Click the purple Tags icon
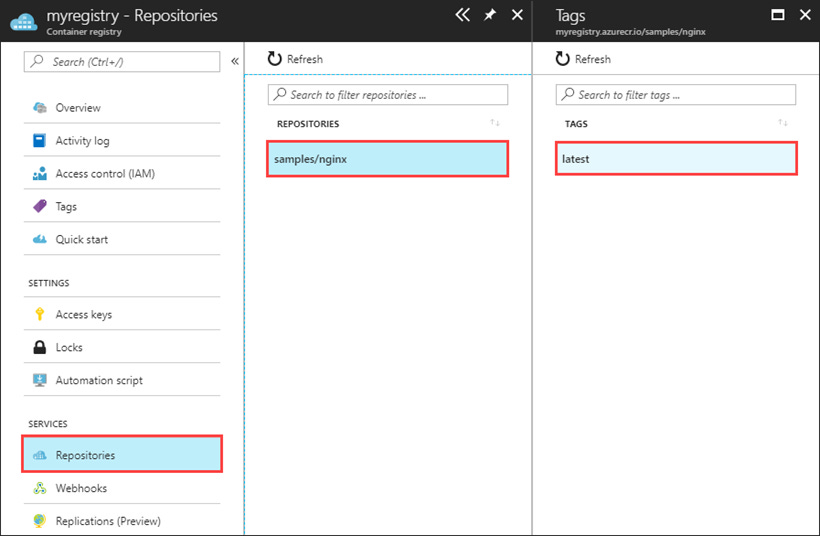The height and width of the screenshot is (536, 820). click(x=40, y=206)
